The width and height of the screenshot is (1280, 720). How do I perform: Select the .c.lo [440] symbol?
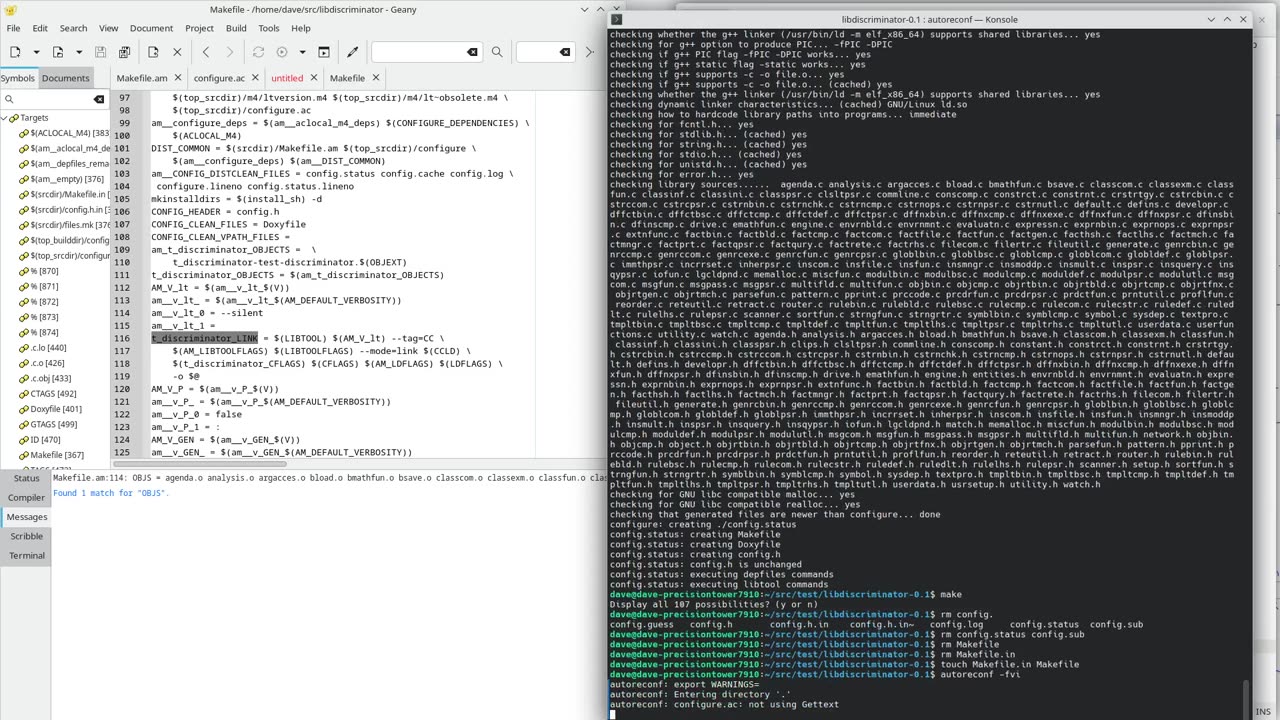[x=47, y=347]
